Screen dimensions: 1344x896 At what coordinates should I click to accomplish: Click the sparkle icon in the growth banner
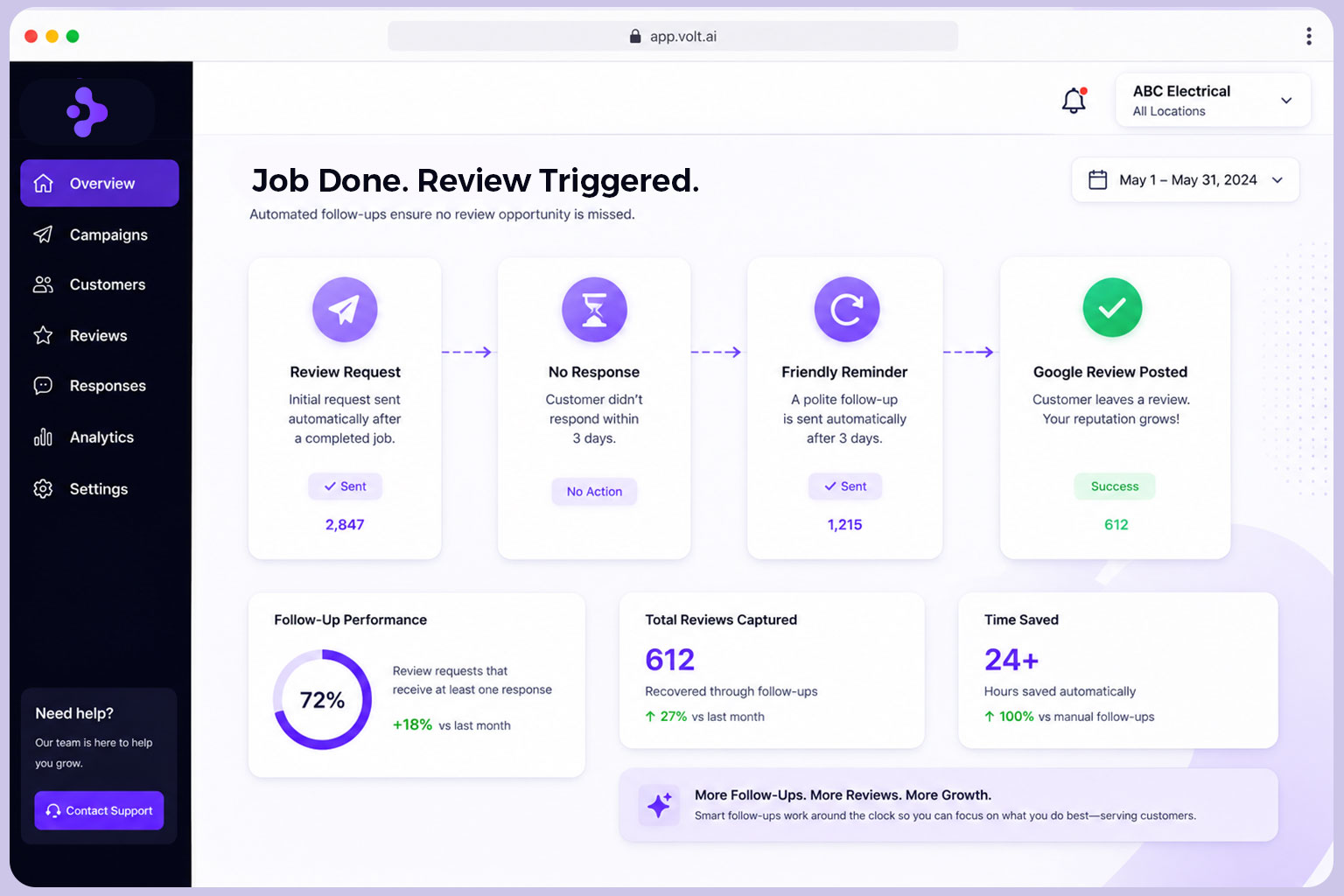tap(659, 805)
